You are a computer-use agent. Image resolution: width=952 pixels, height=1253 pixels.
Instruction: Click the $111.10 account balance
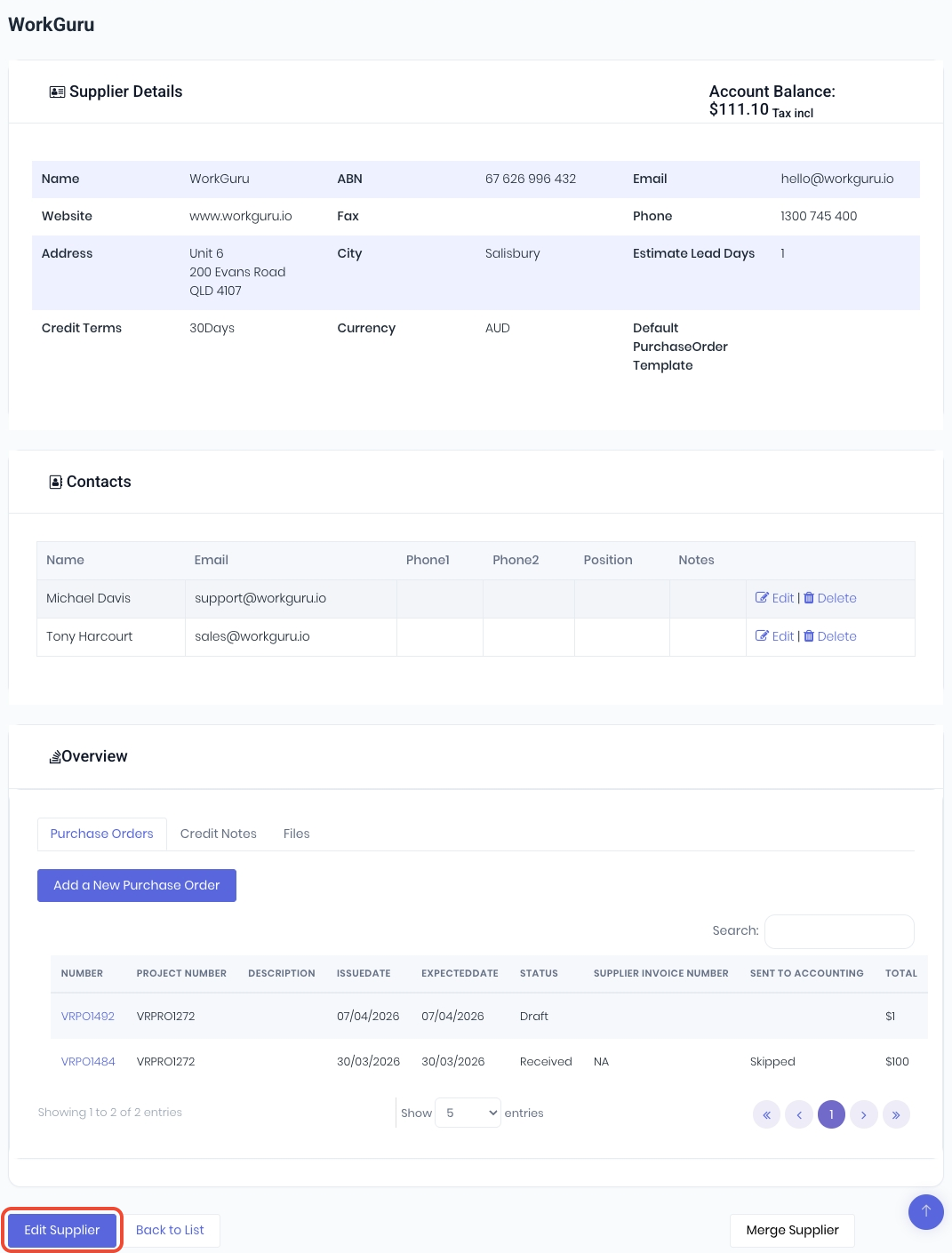coord(739,109)
